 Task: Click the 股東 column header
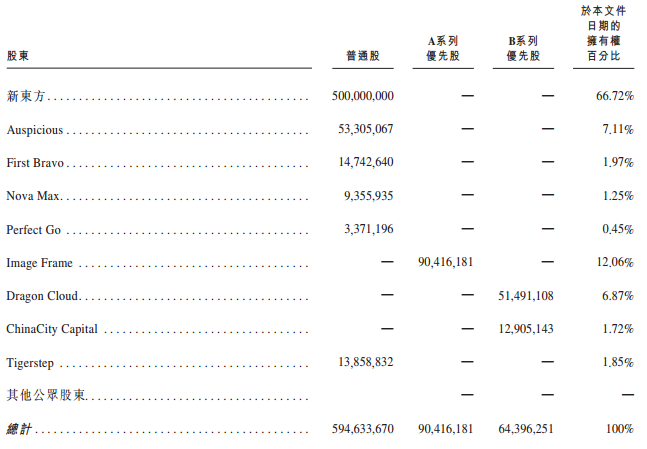pos(18,56)
